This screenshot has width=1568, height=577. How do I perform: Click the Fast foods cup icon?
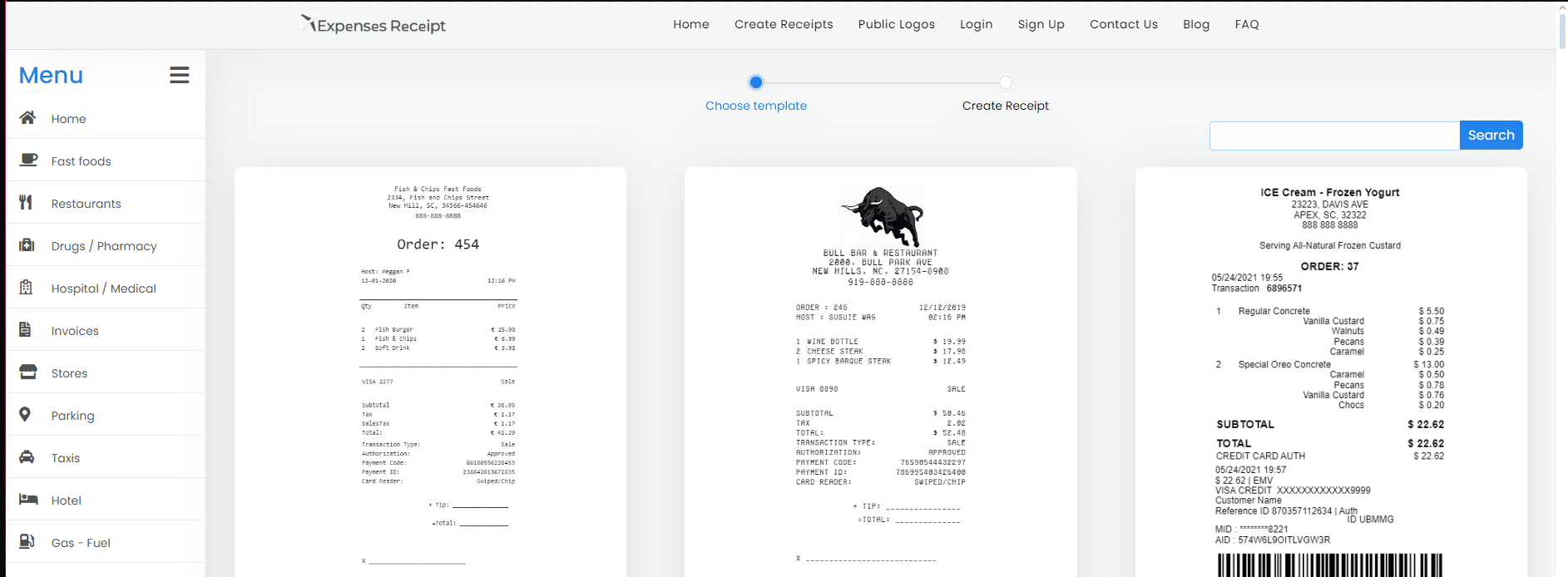tap(28, 160)
